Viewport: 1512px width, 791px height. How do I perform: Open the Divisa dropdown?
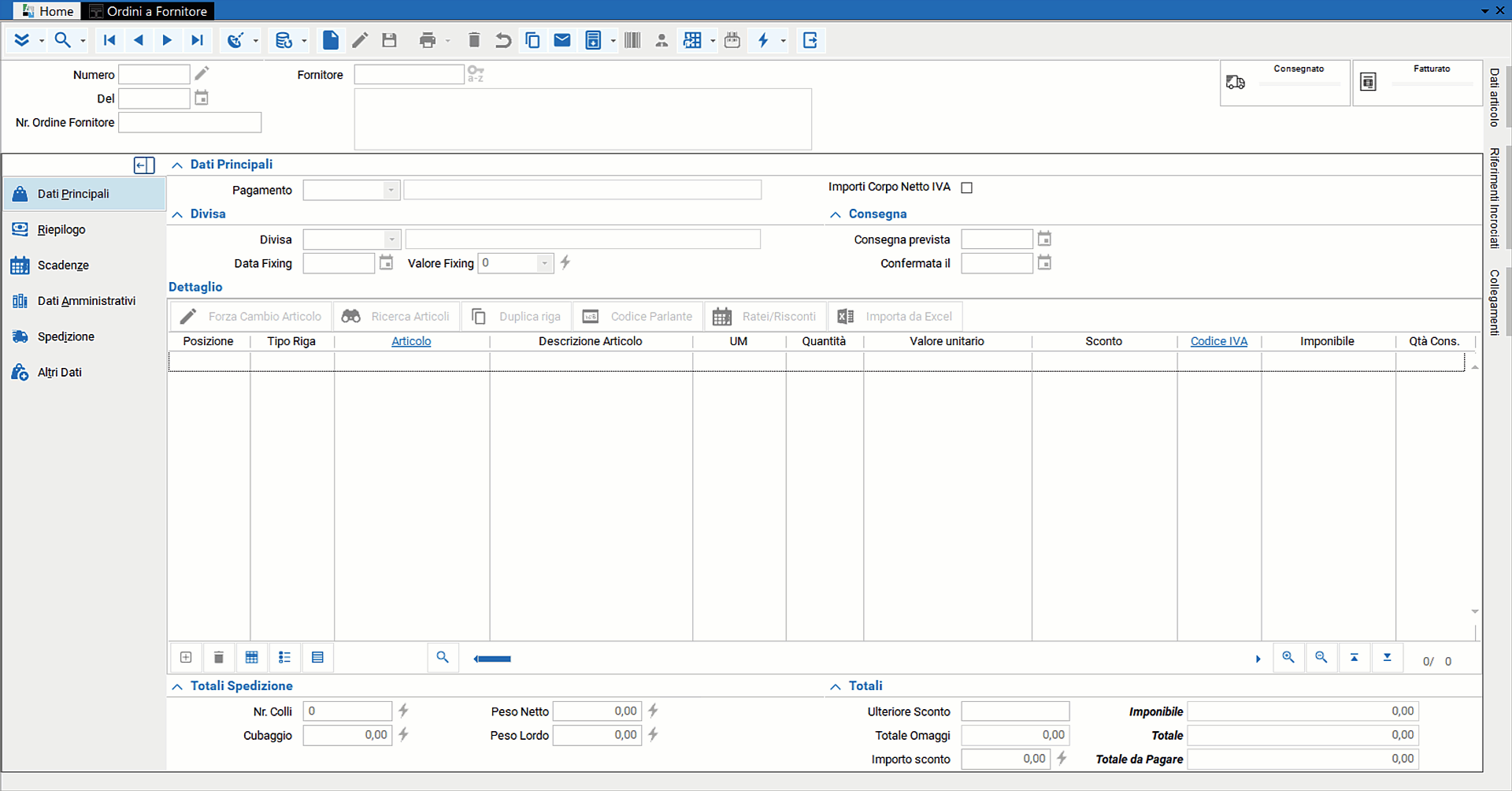[x=391, y=240]
